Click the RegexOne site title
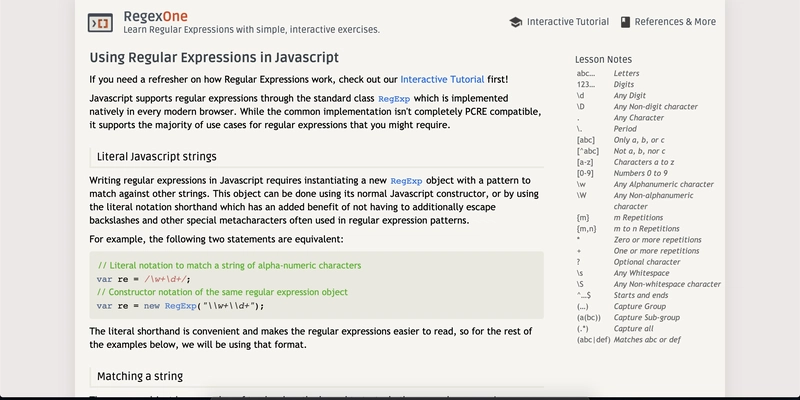This screenshot has width=800, height=400. (x=155, y=16)
